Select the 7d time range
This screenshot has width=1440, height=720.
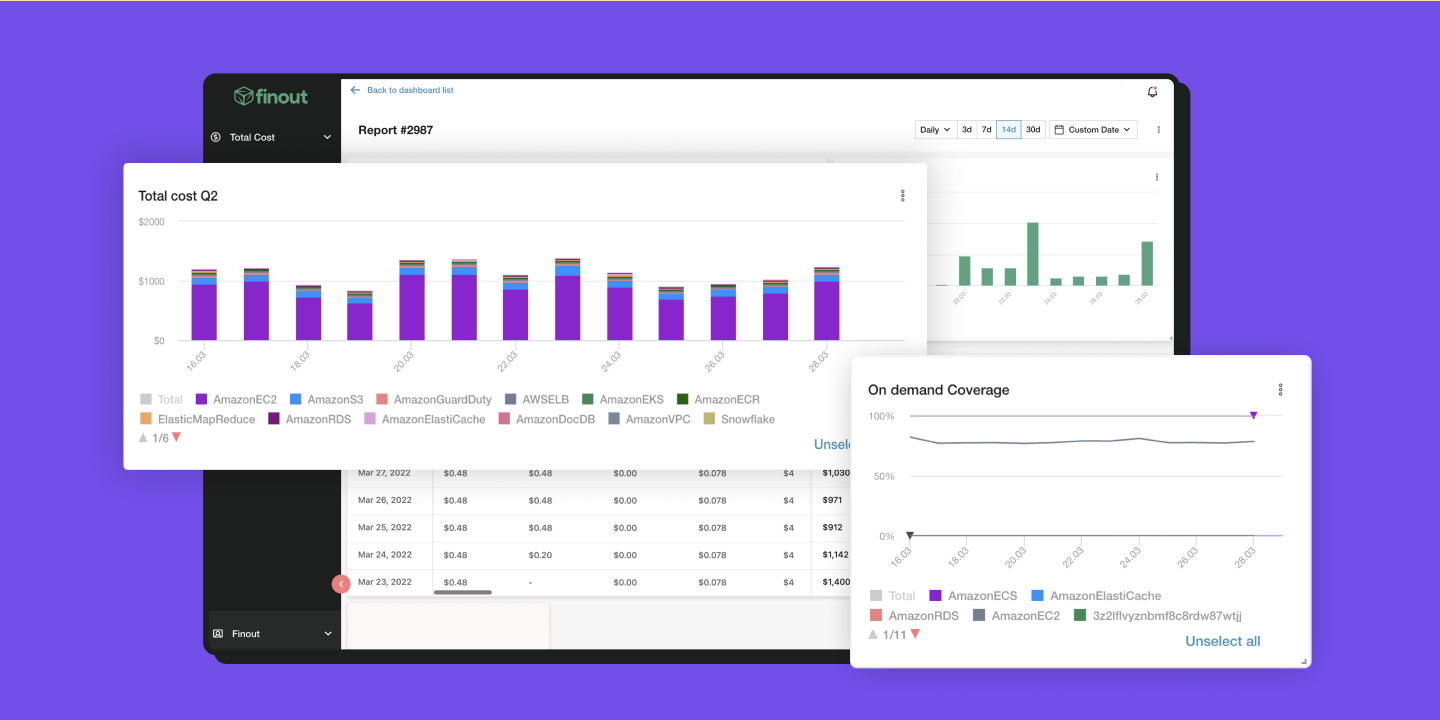pyautogui.click(x=986, y=130)
